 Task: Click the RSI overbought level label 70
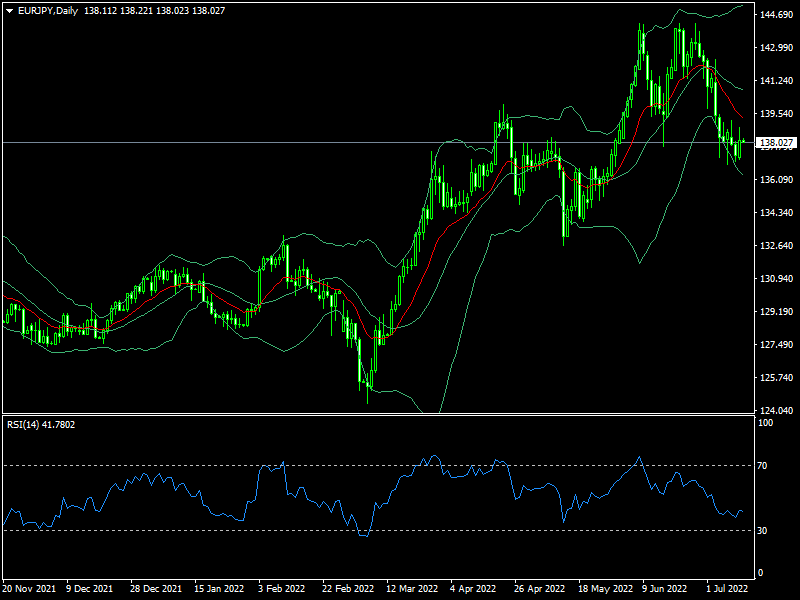(x=762, y=465)
